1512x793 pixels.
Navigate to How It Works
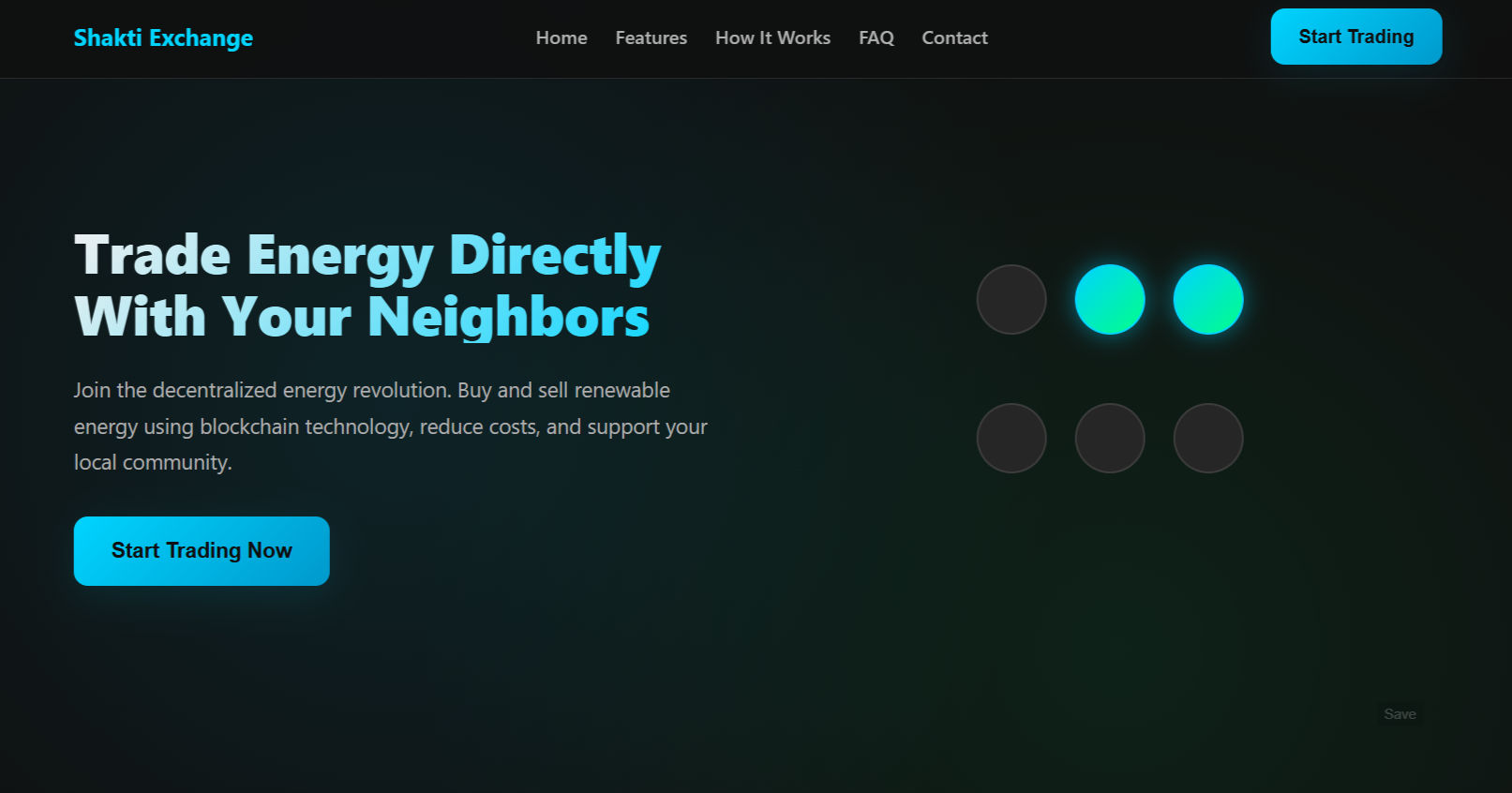pos(773,37)
